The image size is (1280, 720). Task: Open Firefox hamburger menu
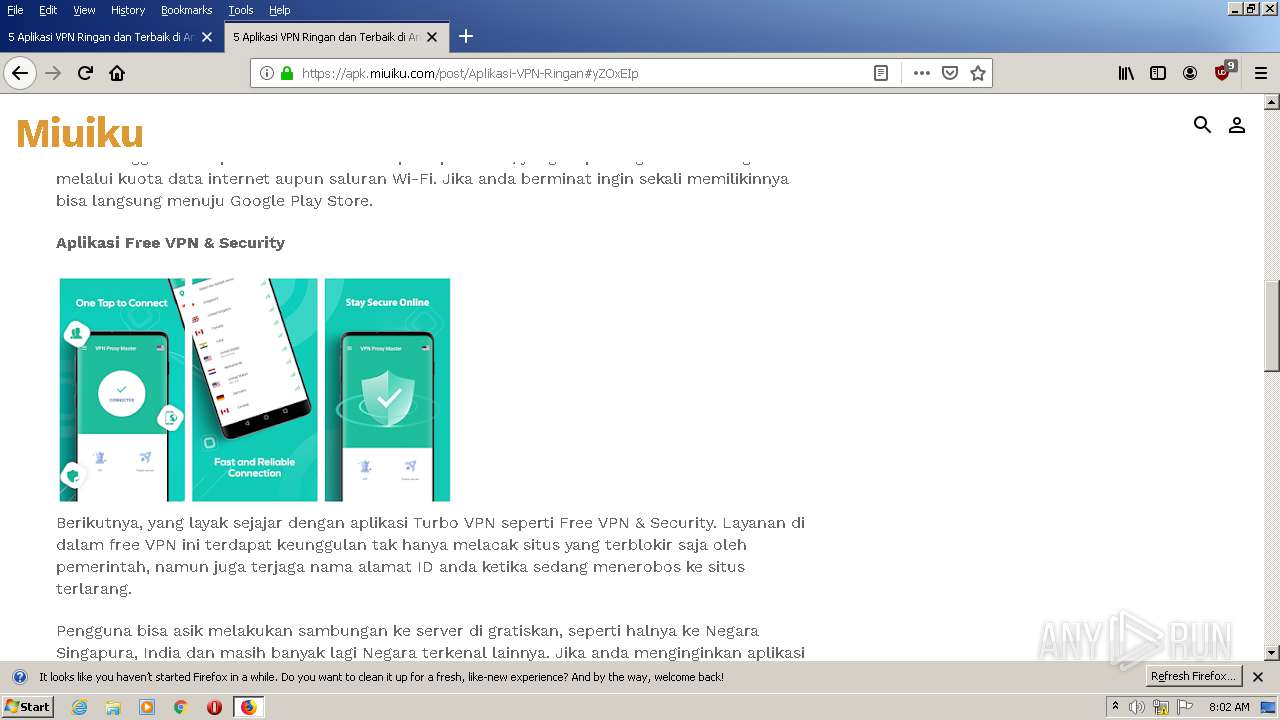coord(1261,73)
